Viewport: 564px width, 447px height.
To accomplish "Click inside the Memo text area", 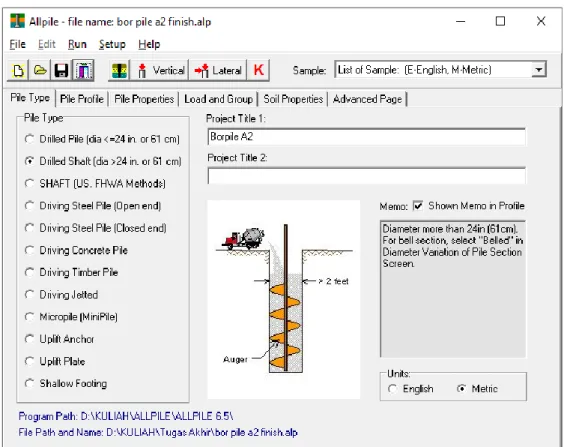I will point(453,289).
